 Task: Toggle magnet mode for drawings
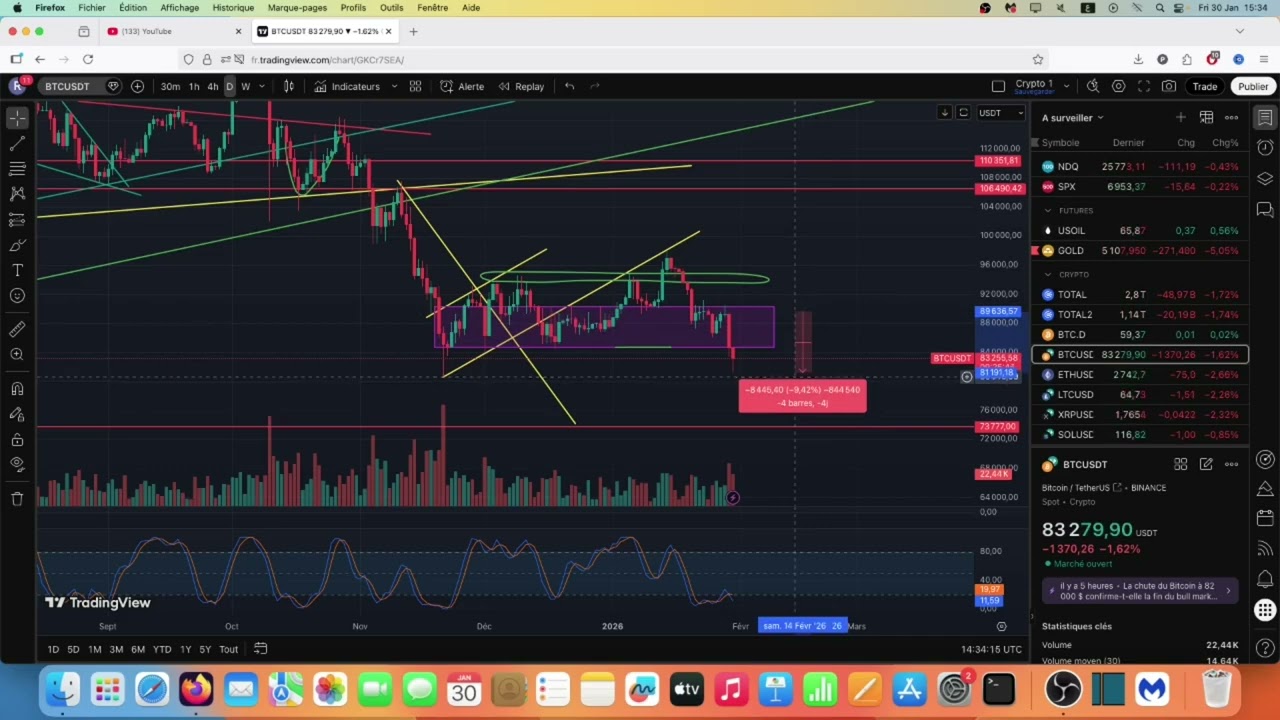point(17,389)
